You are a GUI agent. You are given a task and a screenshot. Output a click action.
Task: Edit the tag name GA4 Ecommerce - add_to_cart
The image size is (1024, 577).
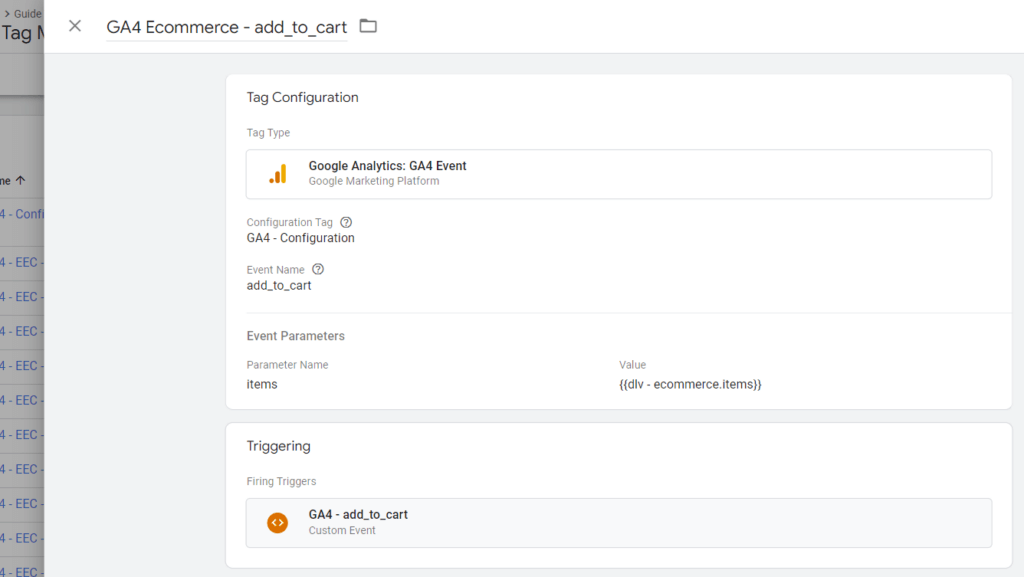pos(227,27)
